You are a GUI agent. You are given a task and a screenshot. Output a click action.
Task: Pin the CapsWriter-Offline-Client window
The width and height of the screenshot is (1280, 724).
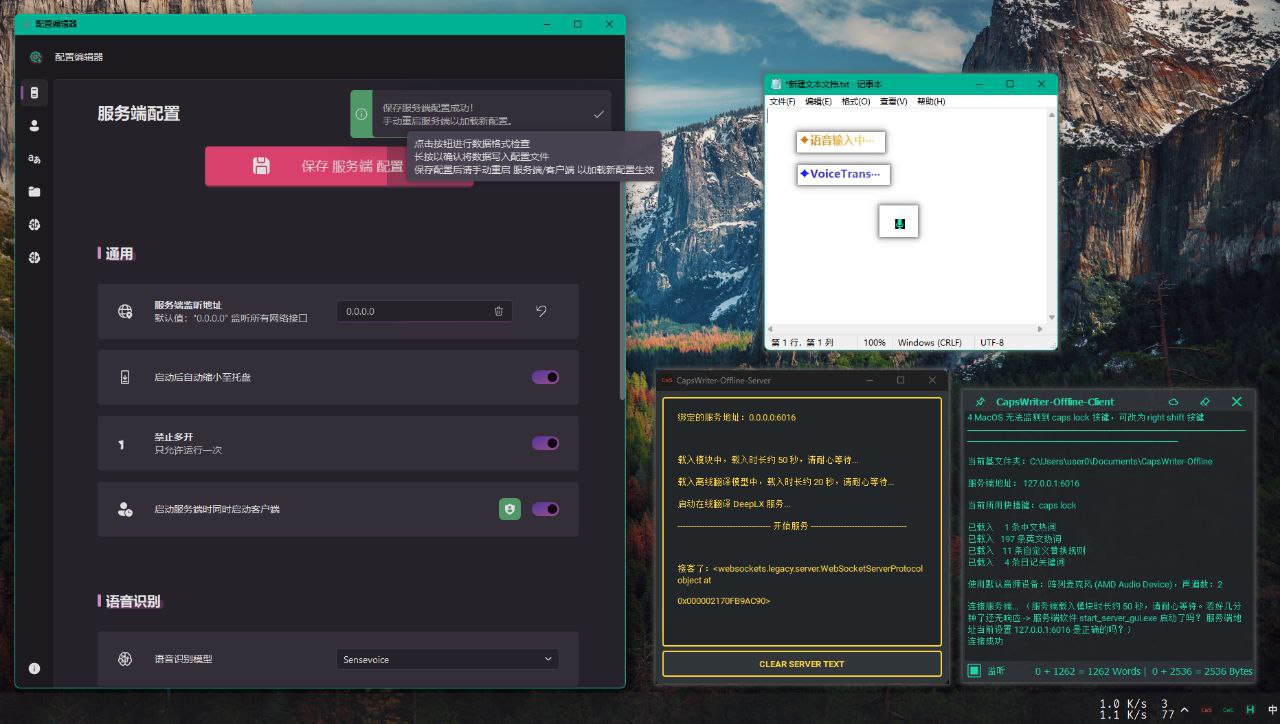point(980,400)
